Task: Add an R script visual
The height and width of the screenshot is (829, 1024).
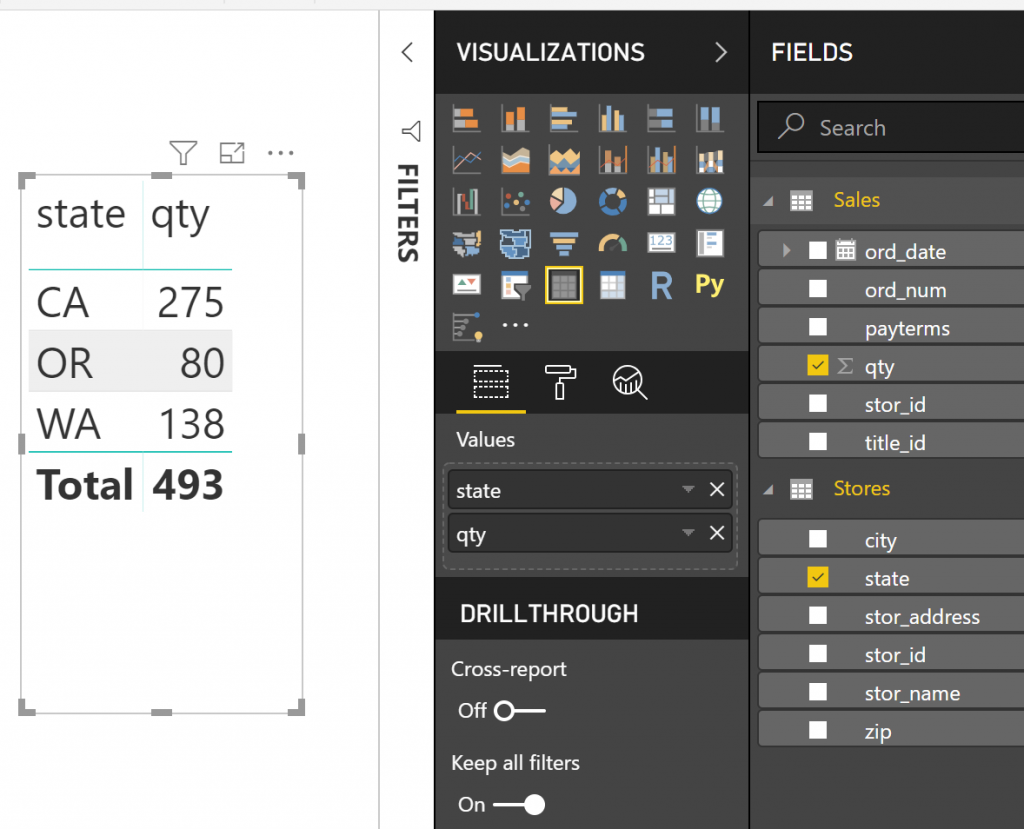Action: [x=661, y=286]
